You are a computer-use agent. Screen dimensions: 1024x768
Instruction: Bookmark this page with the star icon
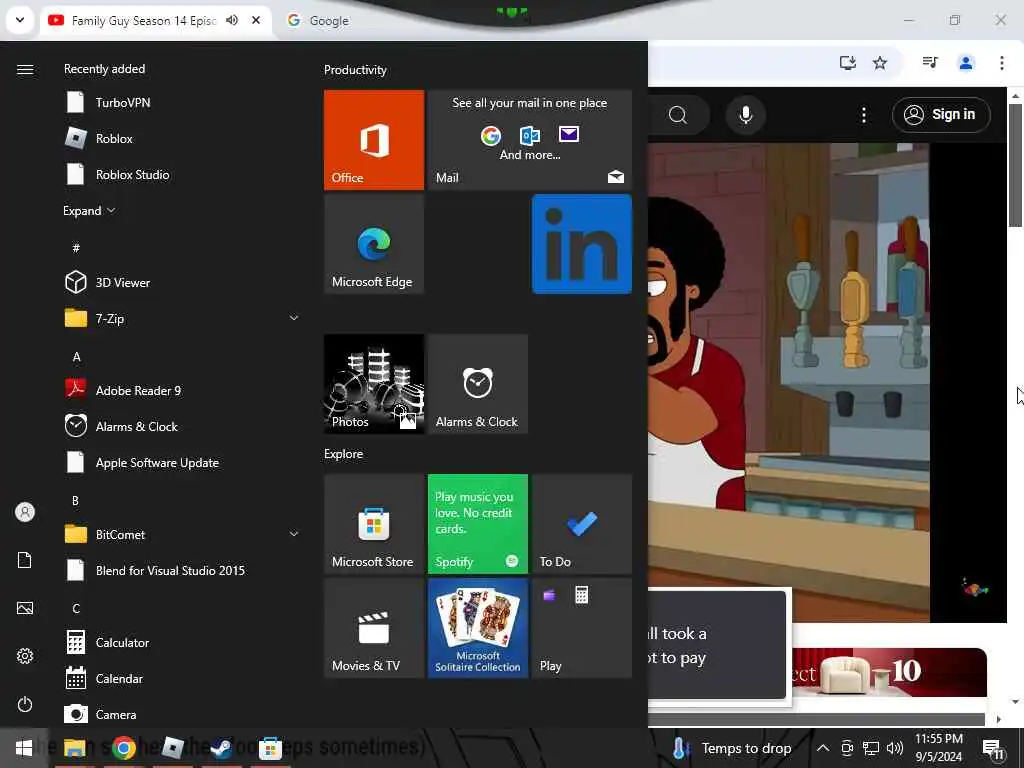coord(880,63)
